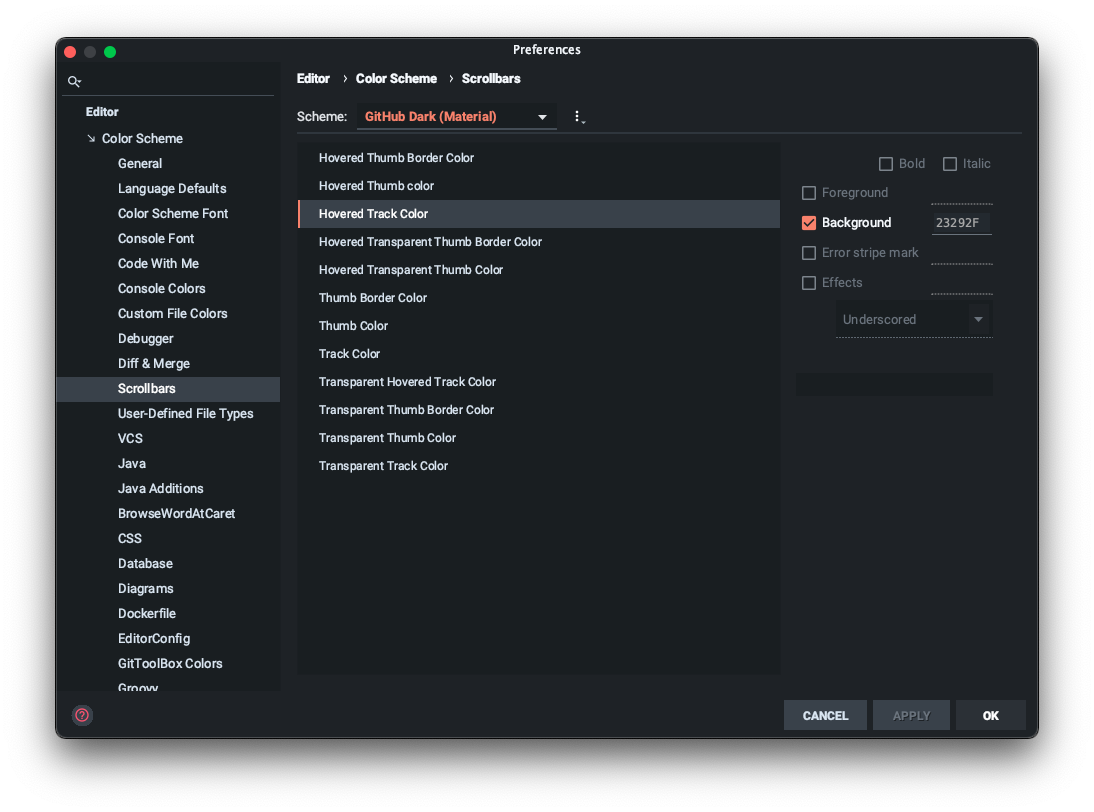Select Transparent Track Color list entry
Viewport: 1094px width, 812px height.
click(x=383, y=465)
